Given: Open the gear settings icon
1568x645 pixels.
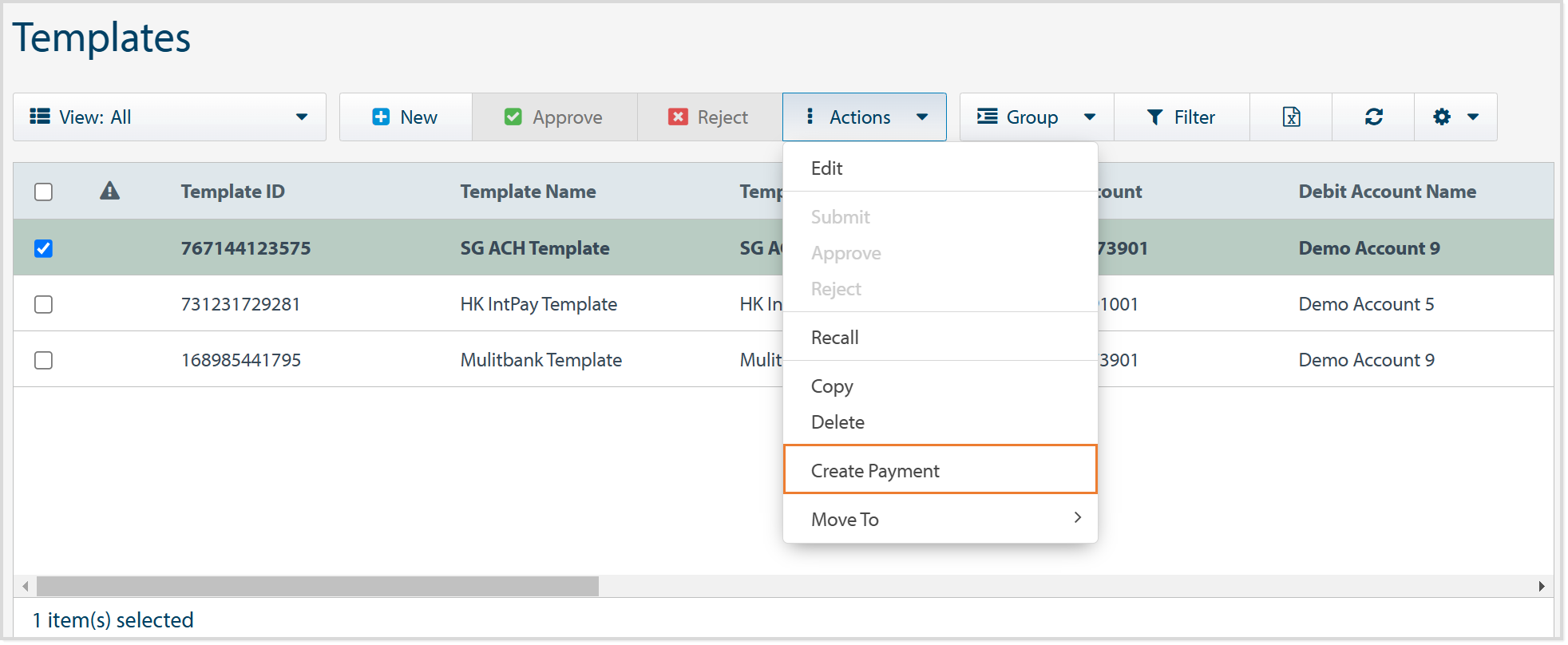Looking at the screenshot, I should coord(1441,117).
